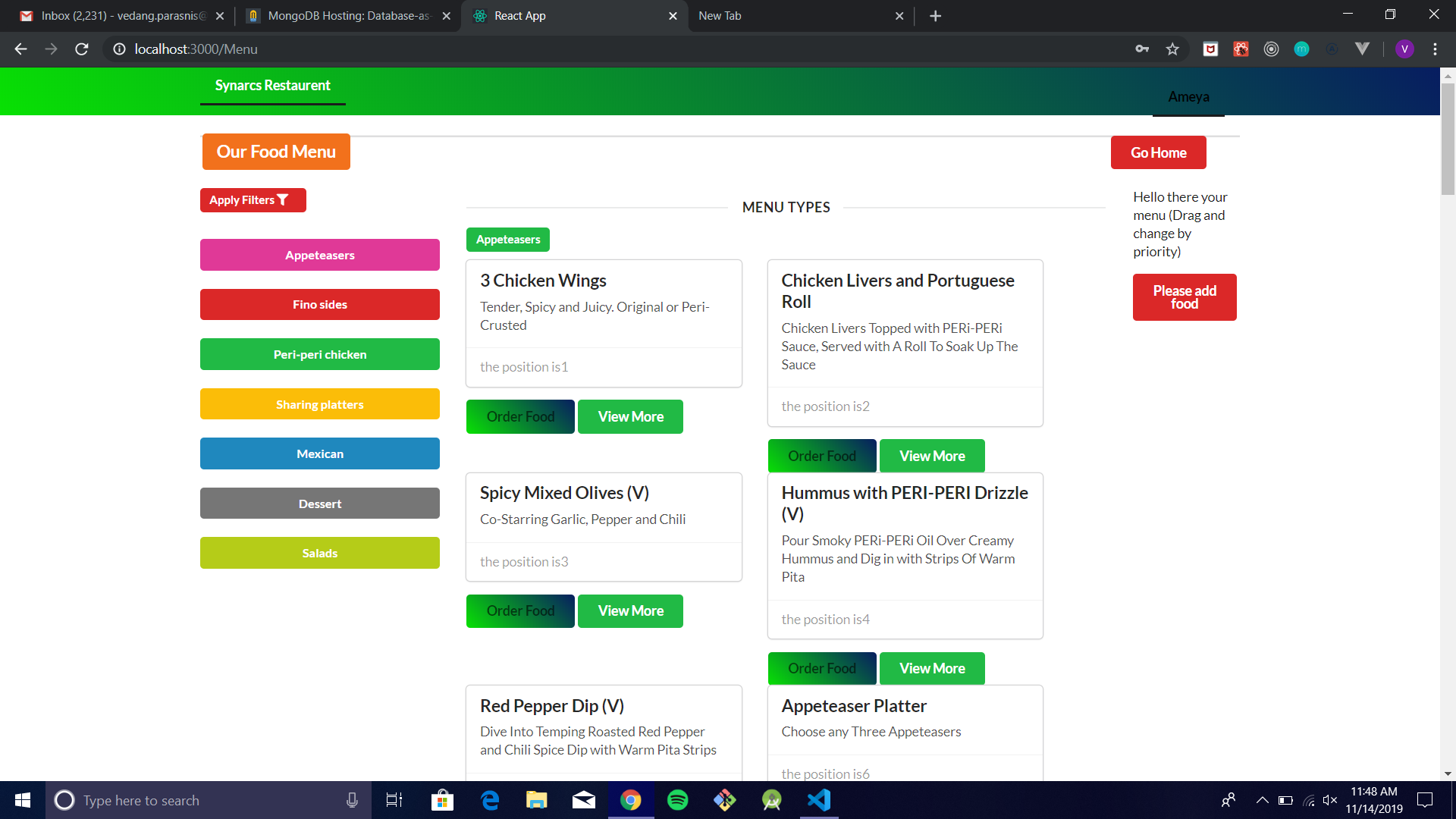1456x819 pixels.
Task: Select the yellow Sharing platters color button
Action: (320, 404)
